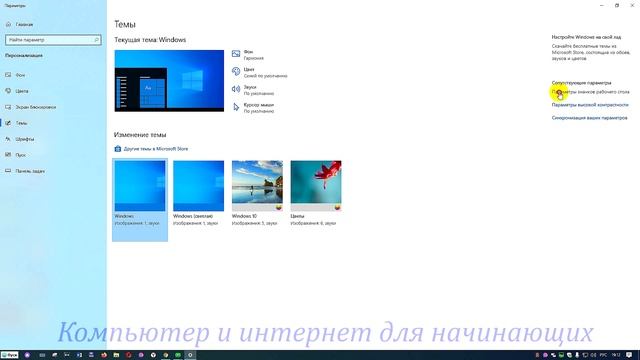This screenshot has width=640, height=360.
Task: Open Звуки theme sound setting
Action: [253, 90]
